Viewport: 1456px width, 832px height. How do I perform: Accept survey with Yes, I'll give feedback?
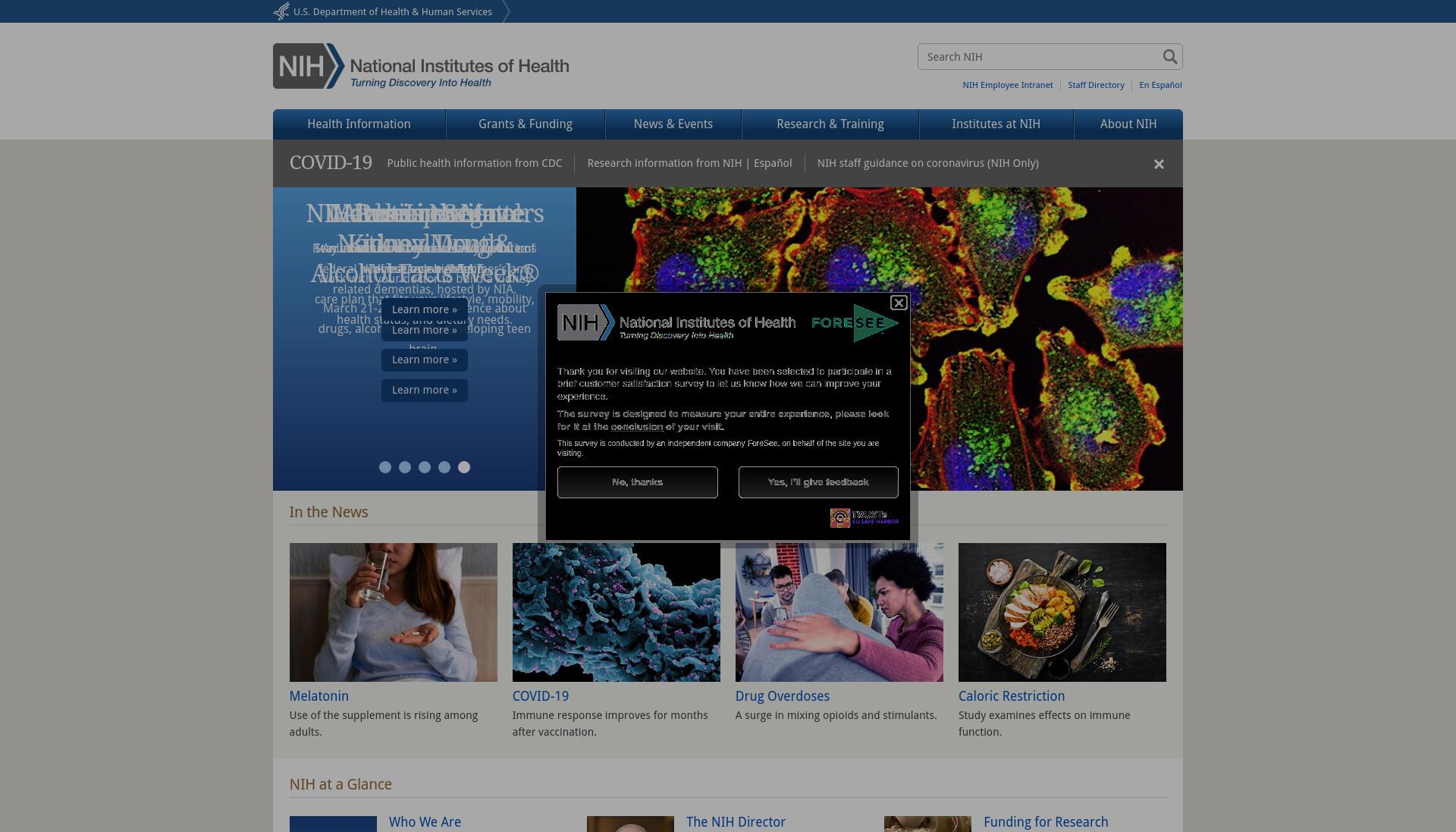click(x=818, y=482)
